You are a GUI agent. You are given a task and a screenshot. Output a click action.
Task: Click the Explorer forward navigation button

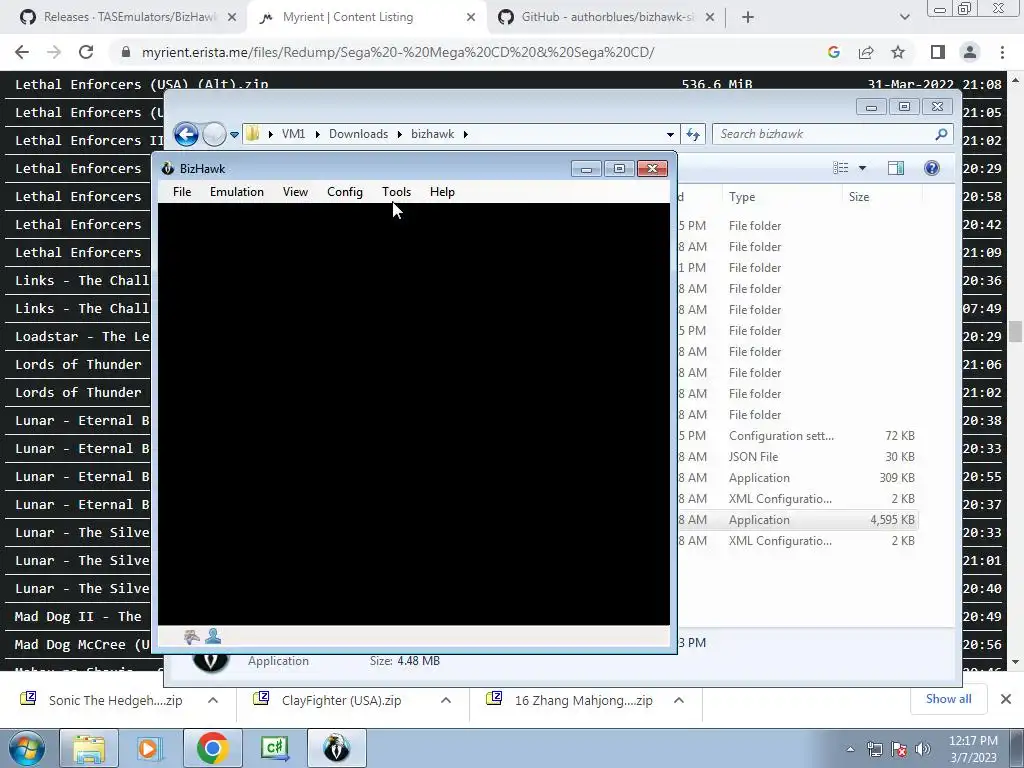(x=214, y=135)
